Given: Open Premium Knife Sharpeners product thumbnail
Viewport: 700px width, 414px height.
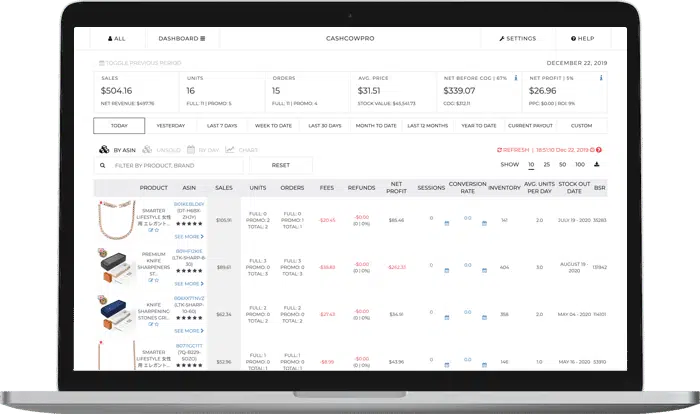Looking at the screenshot, I should point(115,266).
